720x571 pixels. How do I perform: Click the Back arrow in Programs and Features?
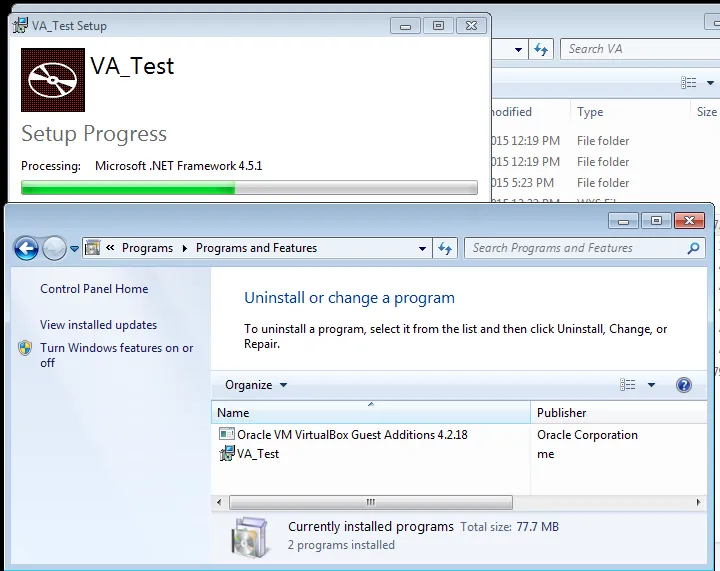tap(26, 249)
